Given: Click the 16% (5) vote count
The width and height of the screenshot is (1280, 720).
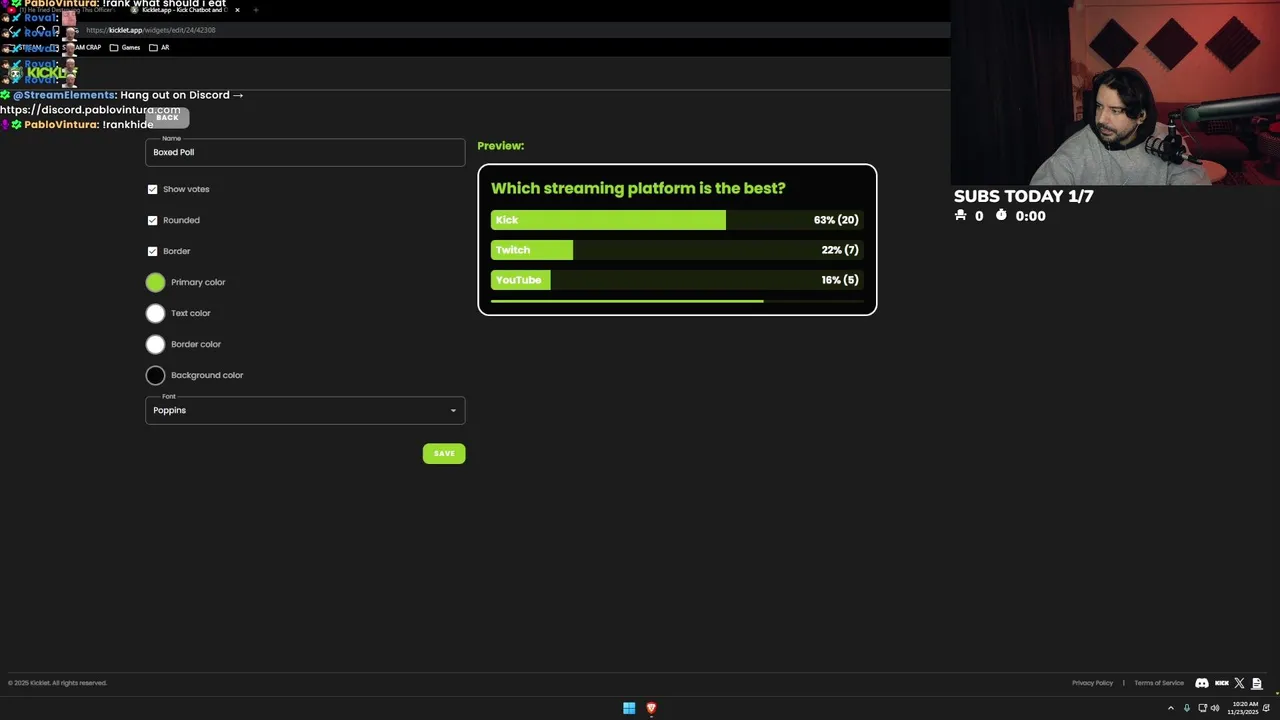Looking at the screenshot, I should click(840, 280).
